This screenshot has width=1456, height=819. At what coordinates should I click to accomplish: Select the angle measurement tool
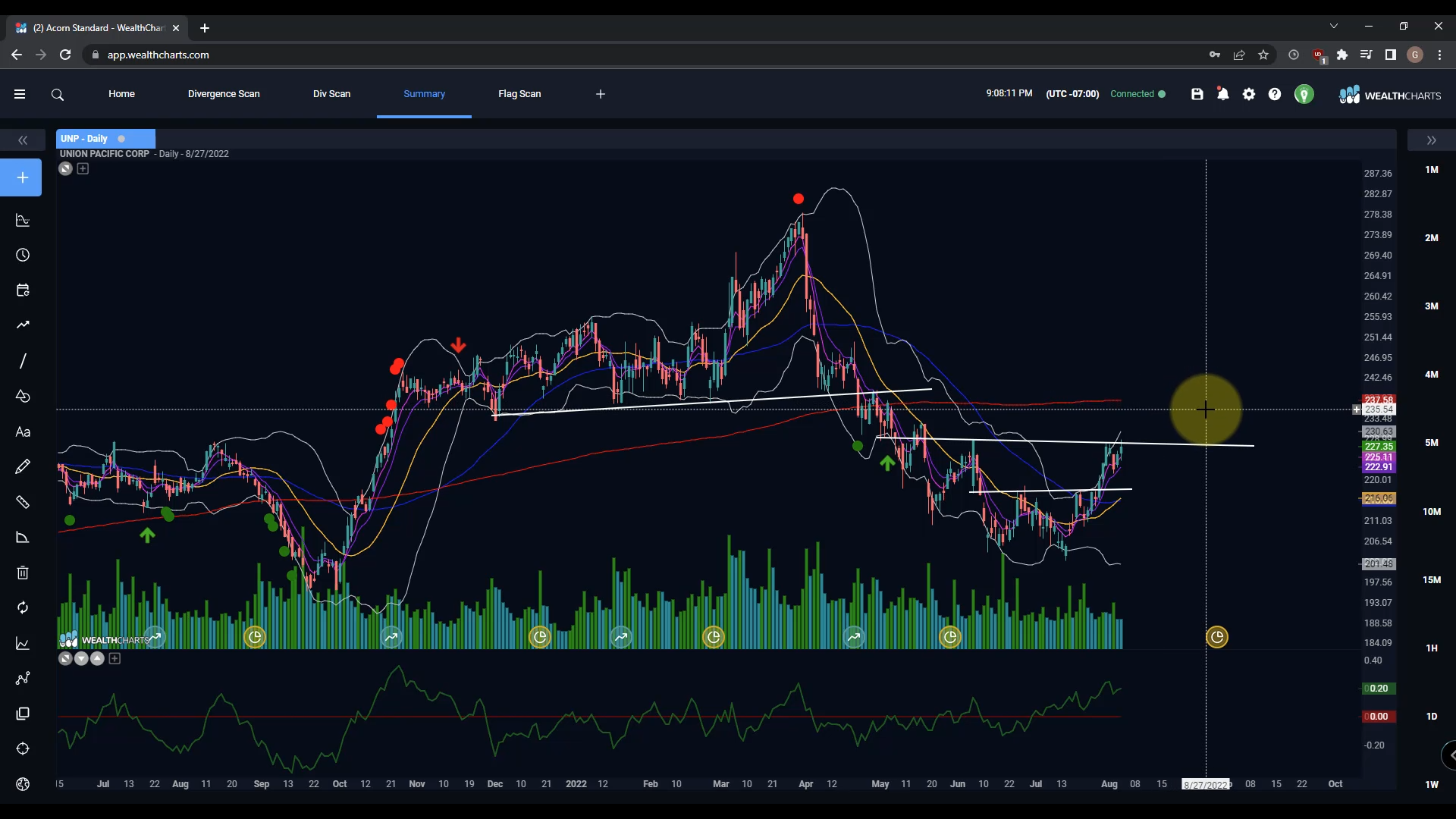[x=23, y=538]
